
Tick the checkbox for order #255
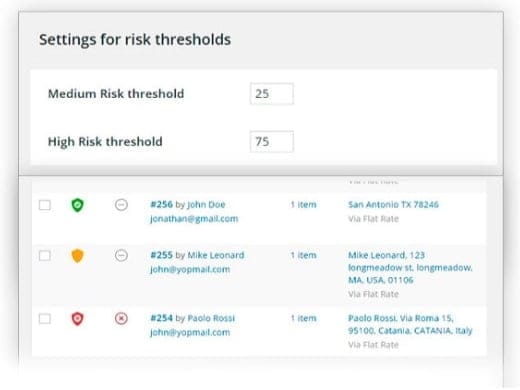click(45, 256)
